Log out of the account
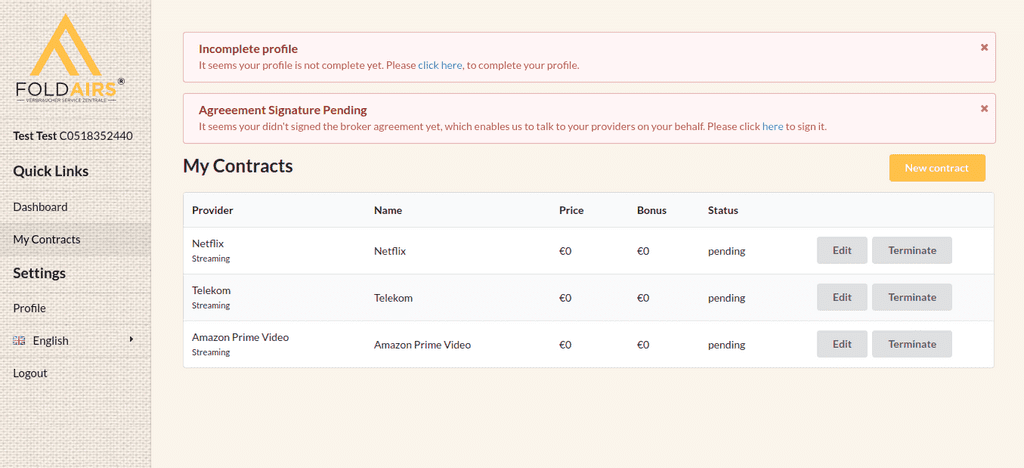 (30, 373)
